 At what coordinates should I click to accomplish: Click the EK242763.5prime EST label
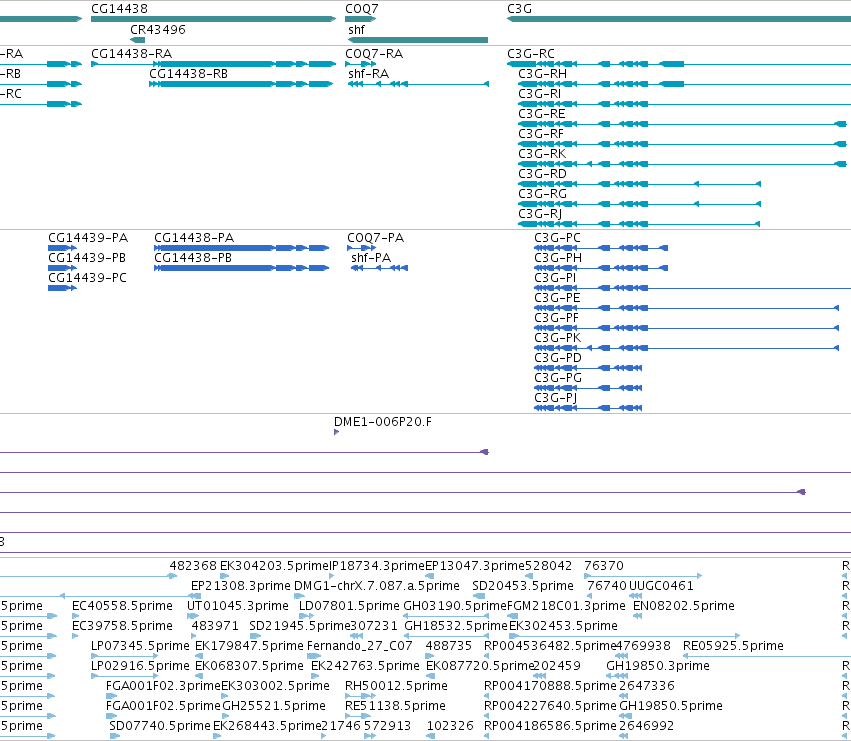365,666
